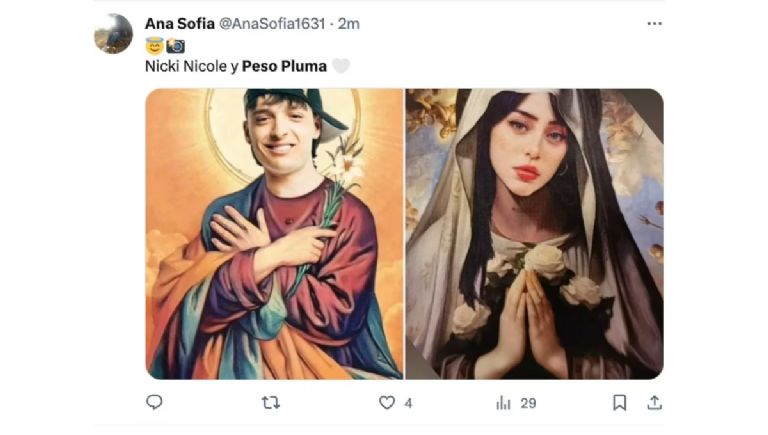Click the display name Ana Sofia
The height and width of the screenshot is (435, 768).
click(180, 24)
